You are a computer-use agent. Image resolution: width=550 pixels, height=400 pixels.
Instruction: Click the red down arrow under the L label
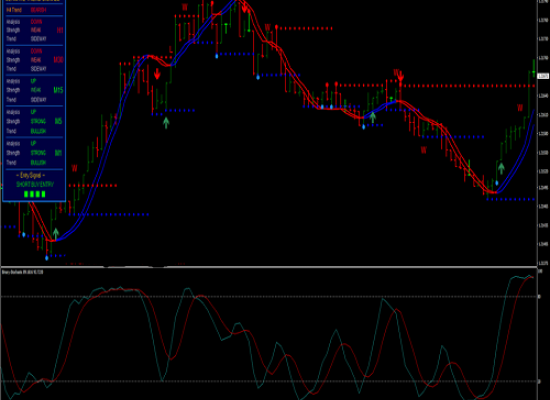[157, 74]
